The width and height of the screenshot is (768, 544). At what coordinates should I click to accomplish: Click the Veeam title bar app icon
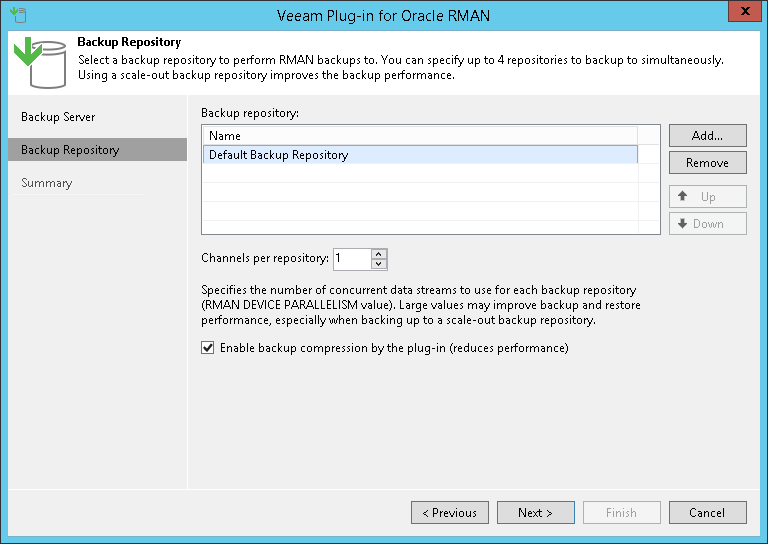pos(18,15)
